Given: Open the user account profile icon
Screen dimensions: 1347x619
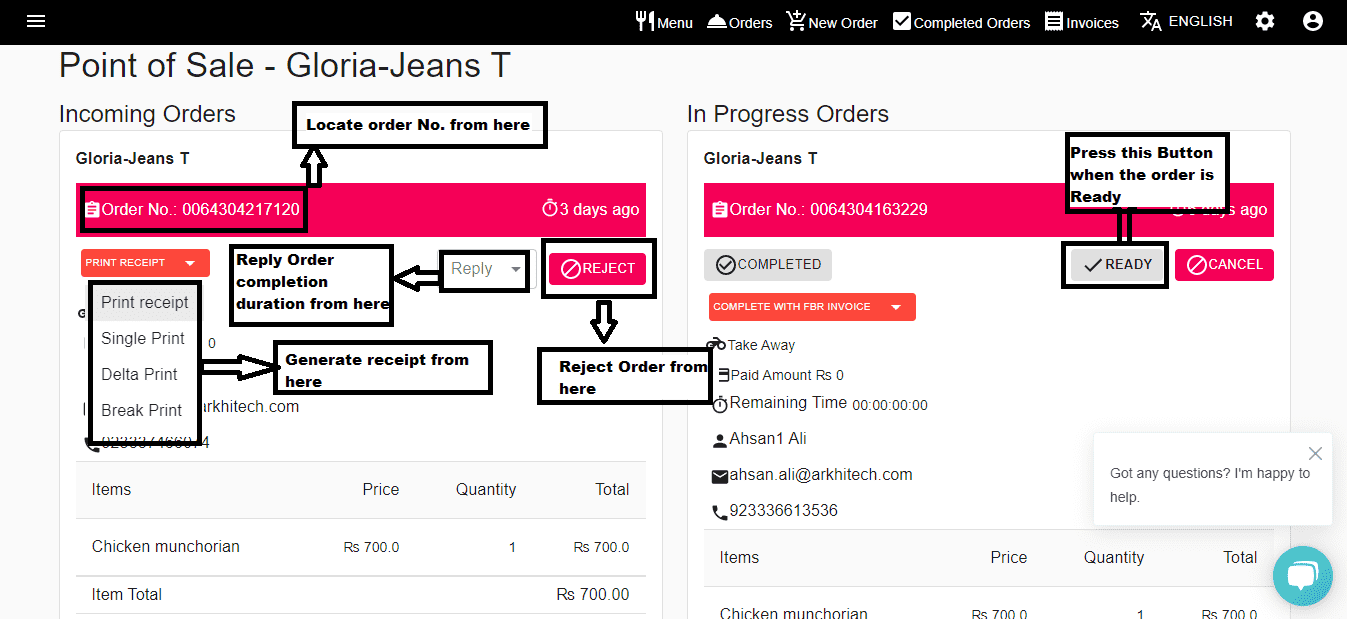Looking at the screenshot, I should pos(1313,21).
